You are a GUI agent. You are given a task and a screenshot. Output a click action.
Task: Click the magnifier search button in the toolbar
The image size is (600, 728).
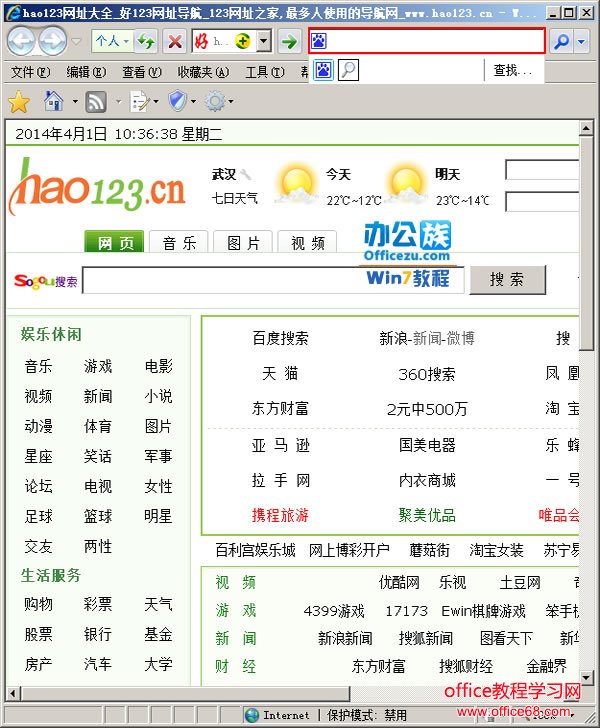561,41
